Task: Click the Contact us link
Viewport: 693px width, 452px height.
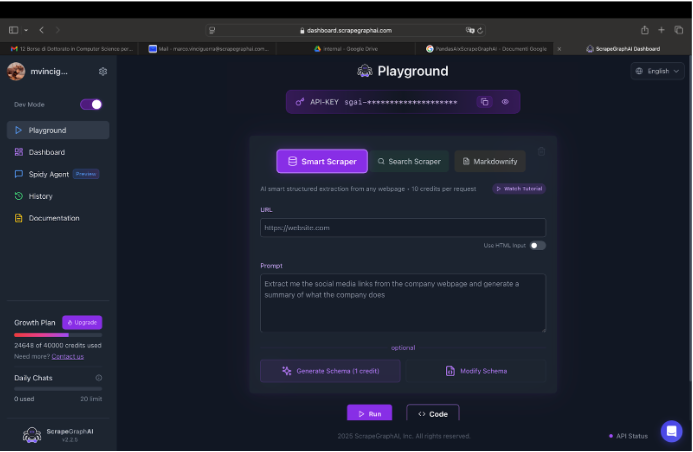Action: 68,357
